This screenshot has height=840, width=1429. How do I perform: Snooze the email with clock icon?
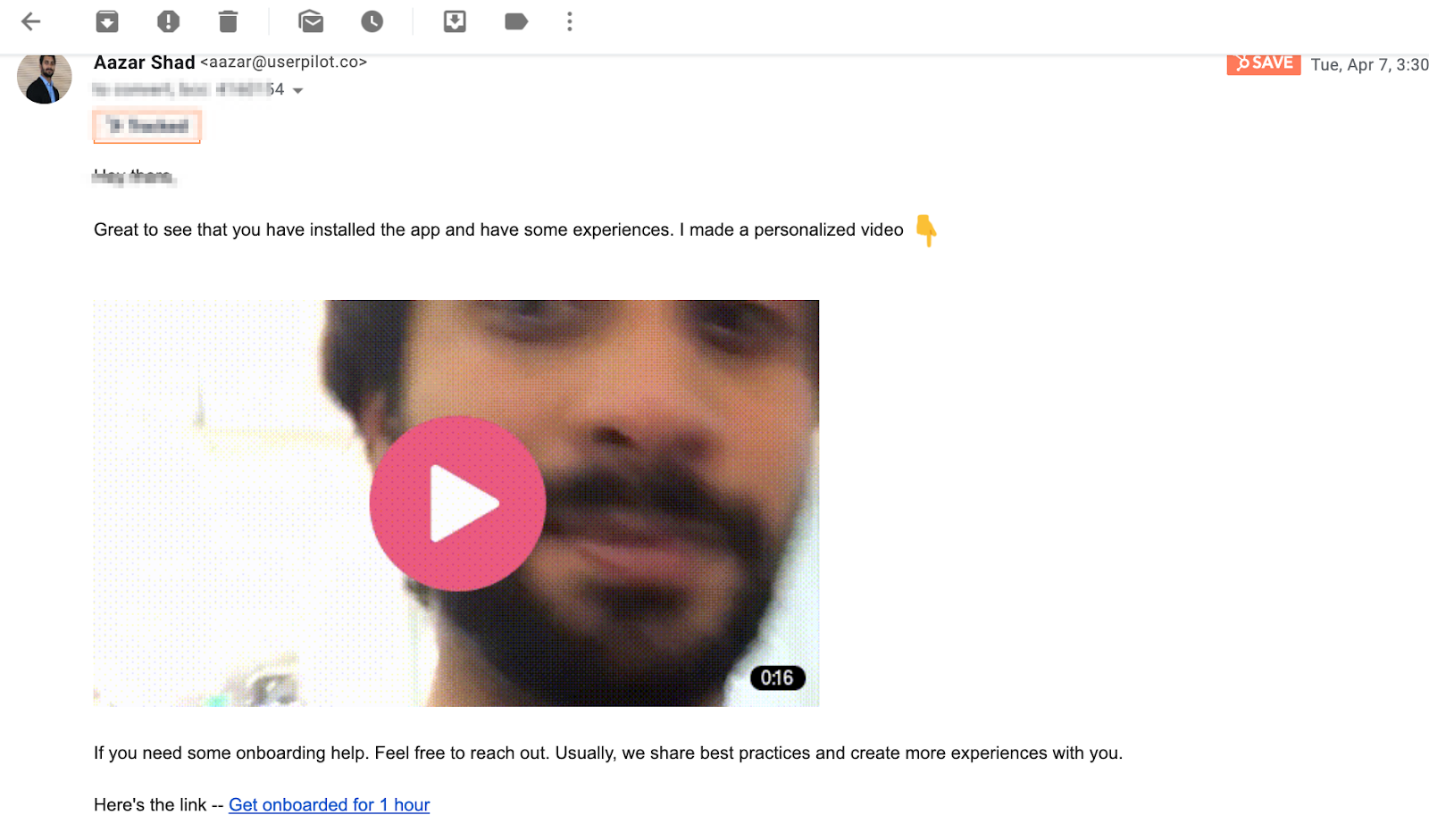[372, 21]
